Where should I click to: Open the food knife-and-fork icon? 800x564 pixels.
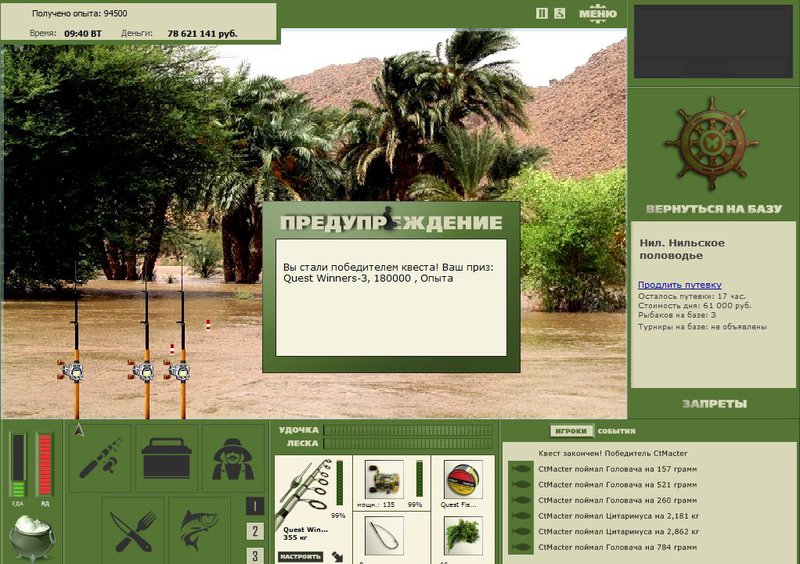[133, 531]
